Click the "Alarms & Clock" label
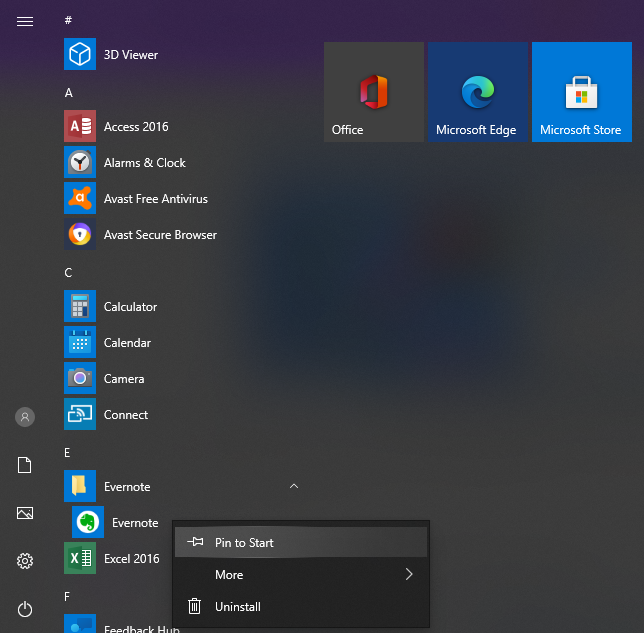 [x=145, y=163]
